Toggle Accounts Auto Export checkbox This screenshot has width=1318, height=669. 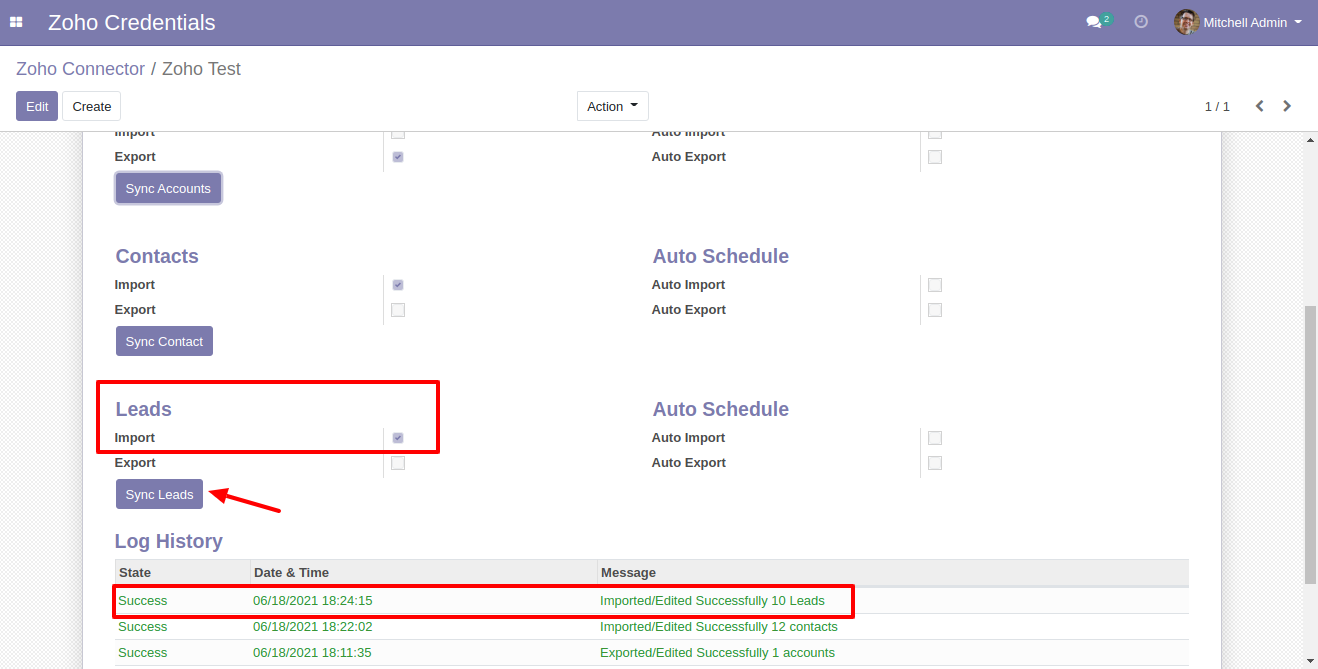935,157
